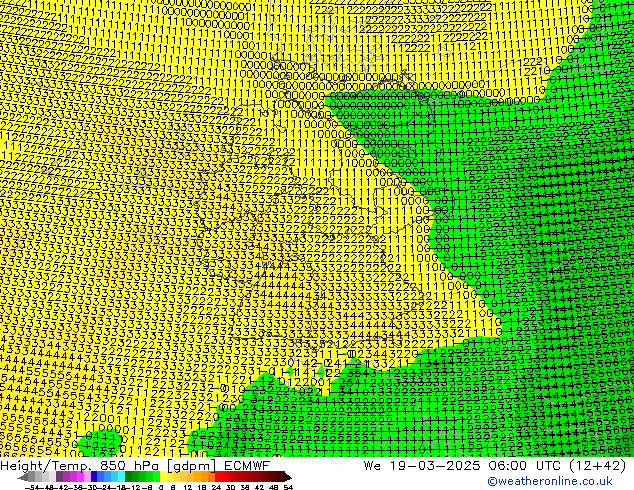Click the dark purple legend swatch at -42
634x490 pixels.
tap(59, 476)
